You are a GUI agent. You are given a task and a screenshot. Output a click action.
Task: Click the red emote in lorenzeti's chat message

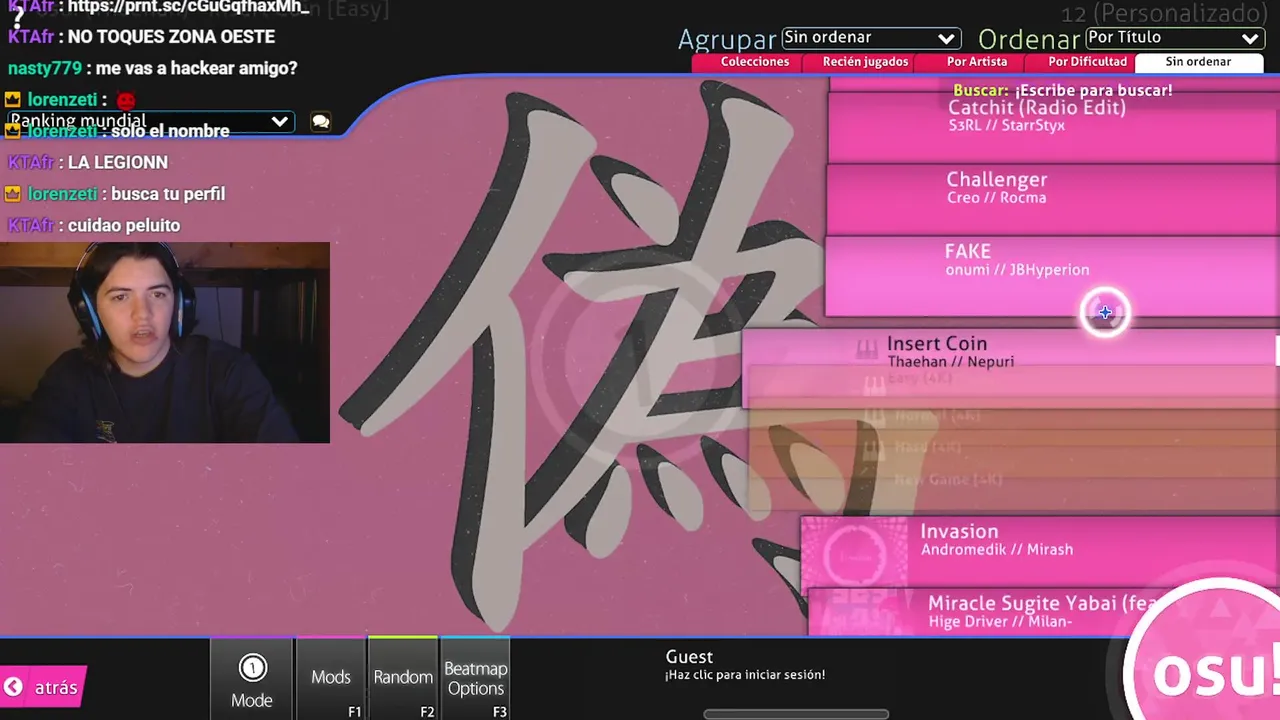125,100
